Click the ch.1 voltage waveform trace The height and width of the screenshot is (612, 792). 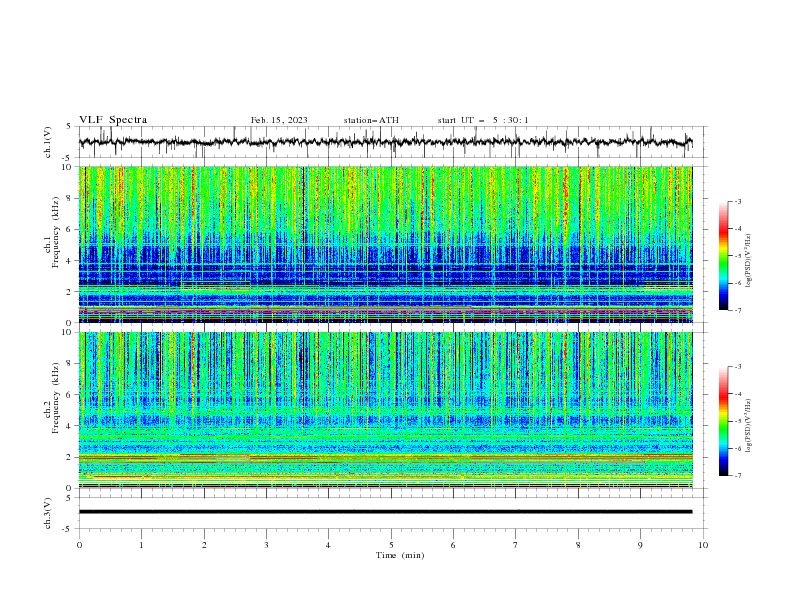coord(385,142)
